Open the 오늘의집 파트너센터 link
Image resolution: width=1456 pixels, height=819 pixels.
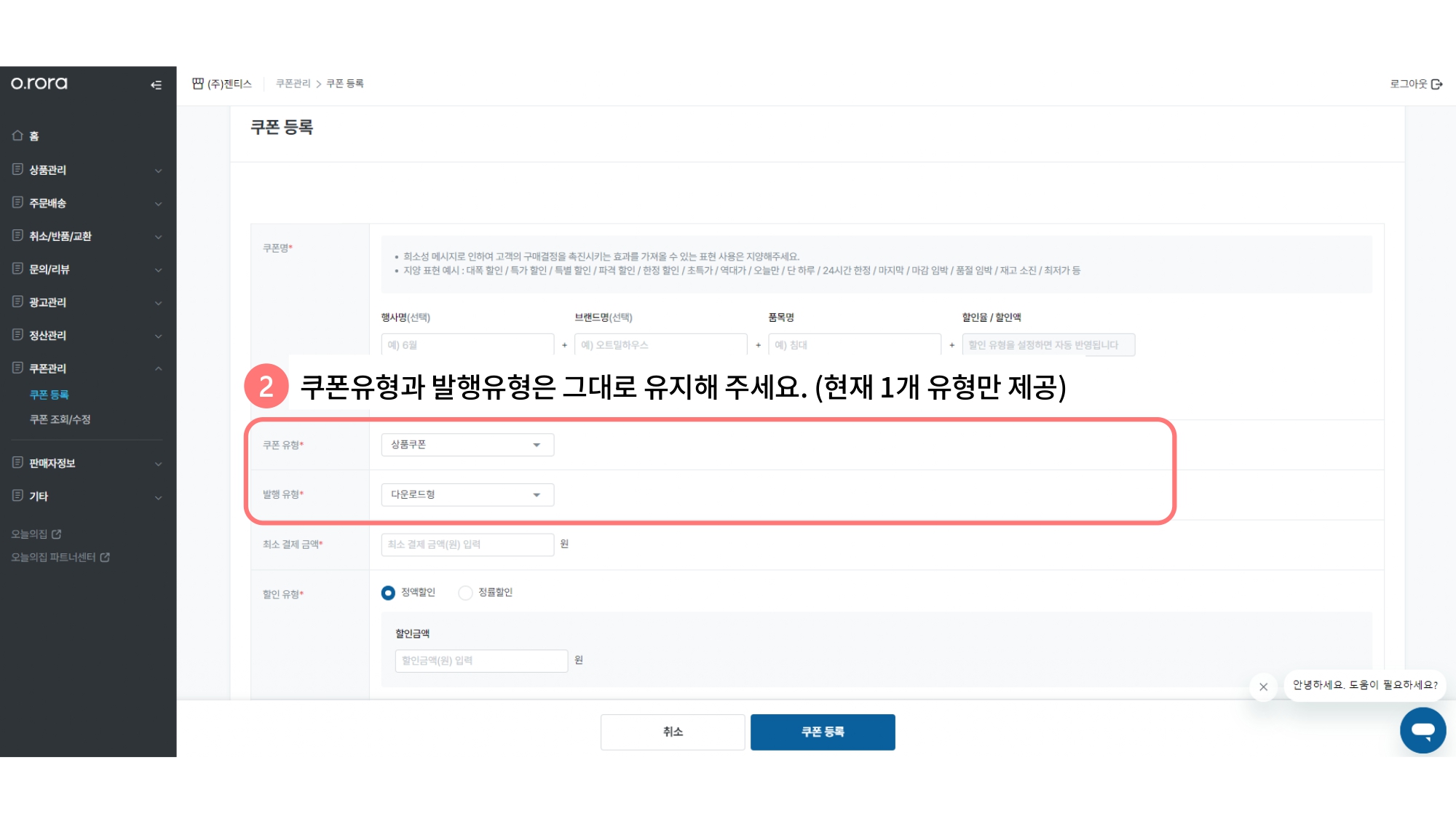pyautogui.click(x=53, y=558)
